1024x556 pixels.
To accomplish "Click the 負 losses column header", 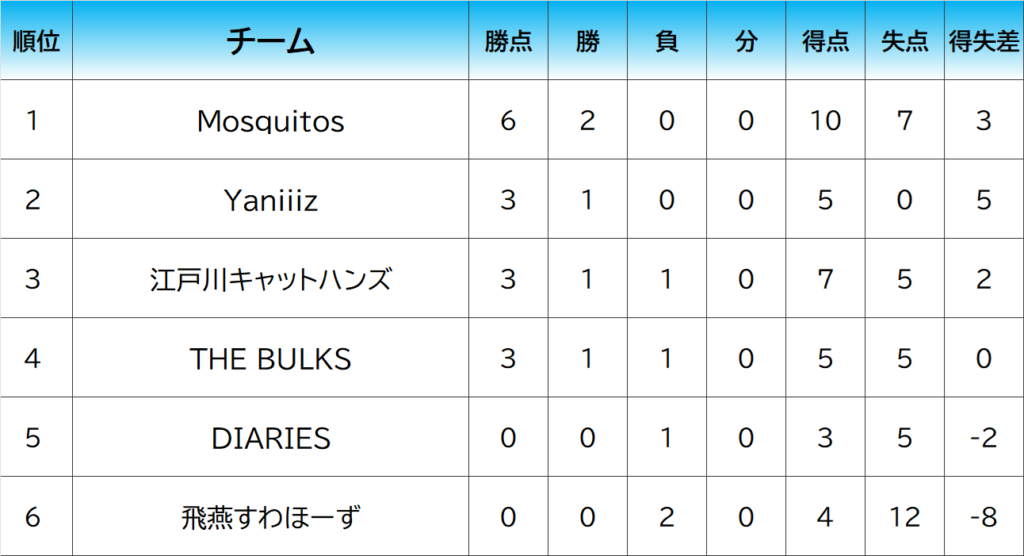I will point(666,42).
